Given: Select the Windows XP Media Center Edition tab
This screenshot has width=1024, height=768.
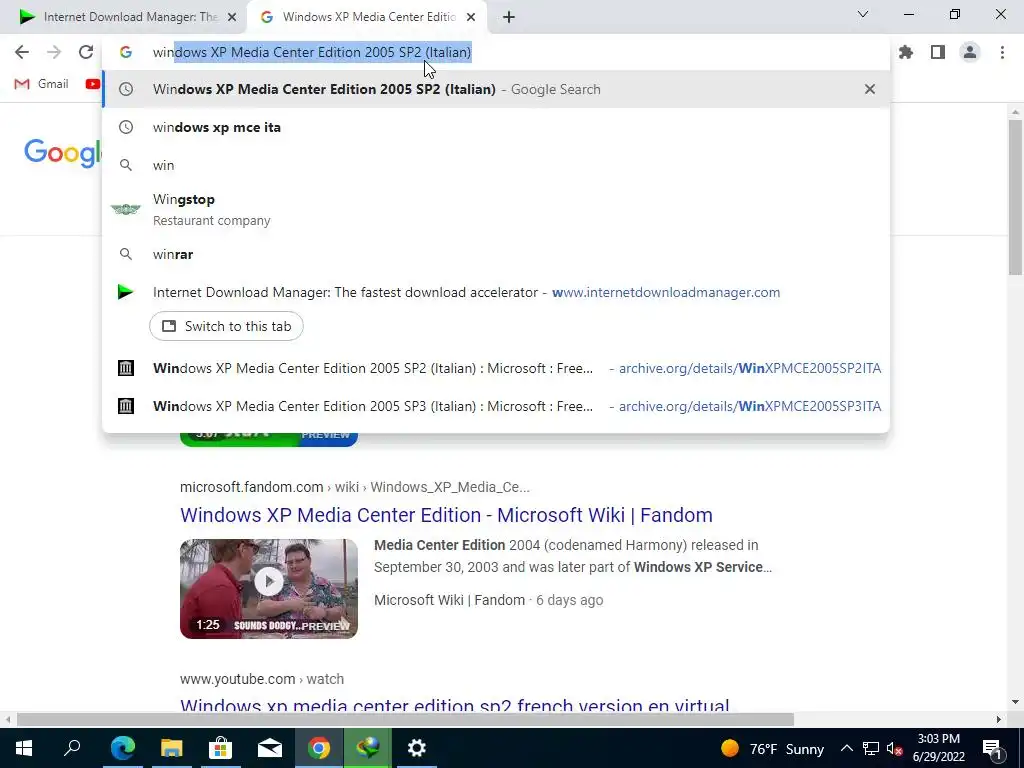Looking at the screenshot, I should pos(366,17).
